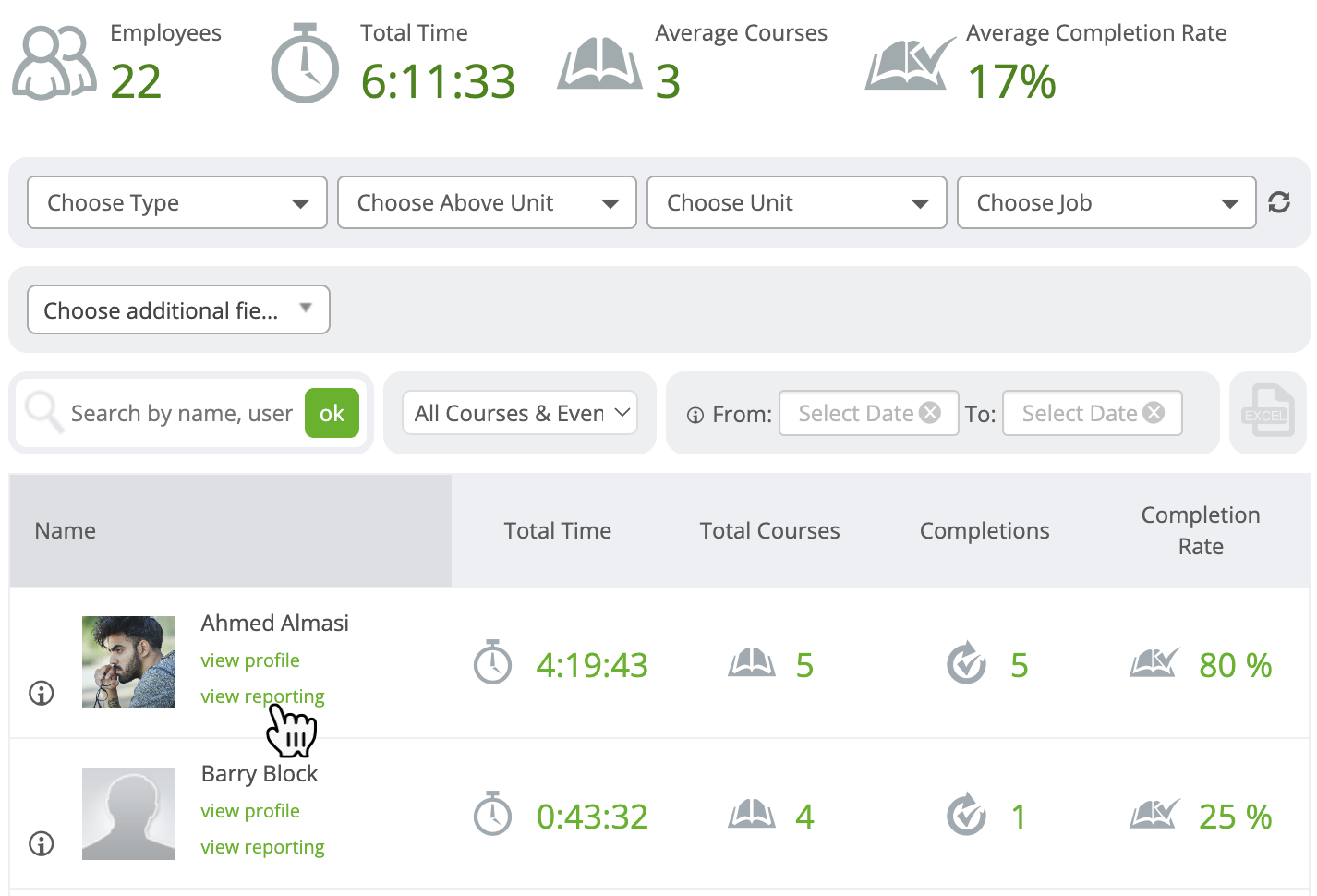This screenshot has height=896, width=1317.
Task: Click the Average Completion Rate icon
Action: click(x=910, y=63)
